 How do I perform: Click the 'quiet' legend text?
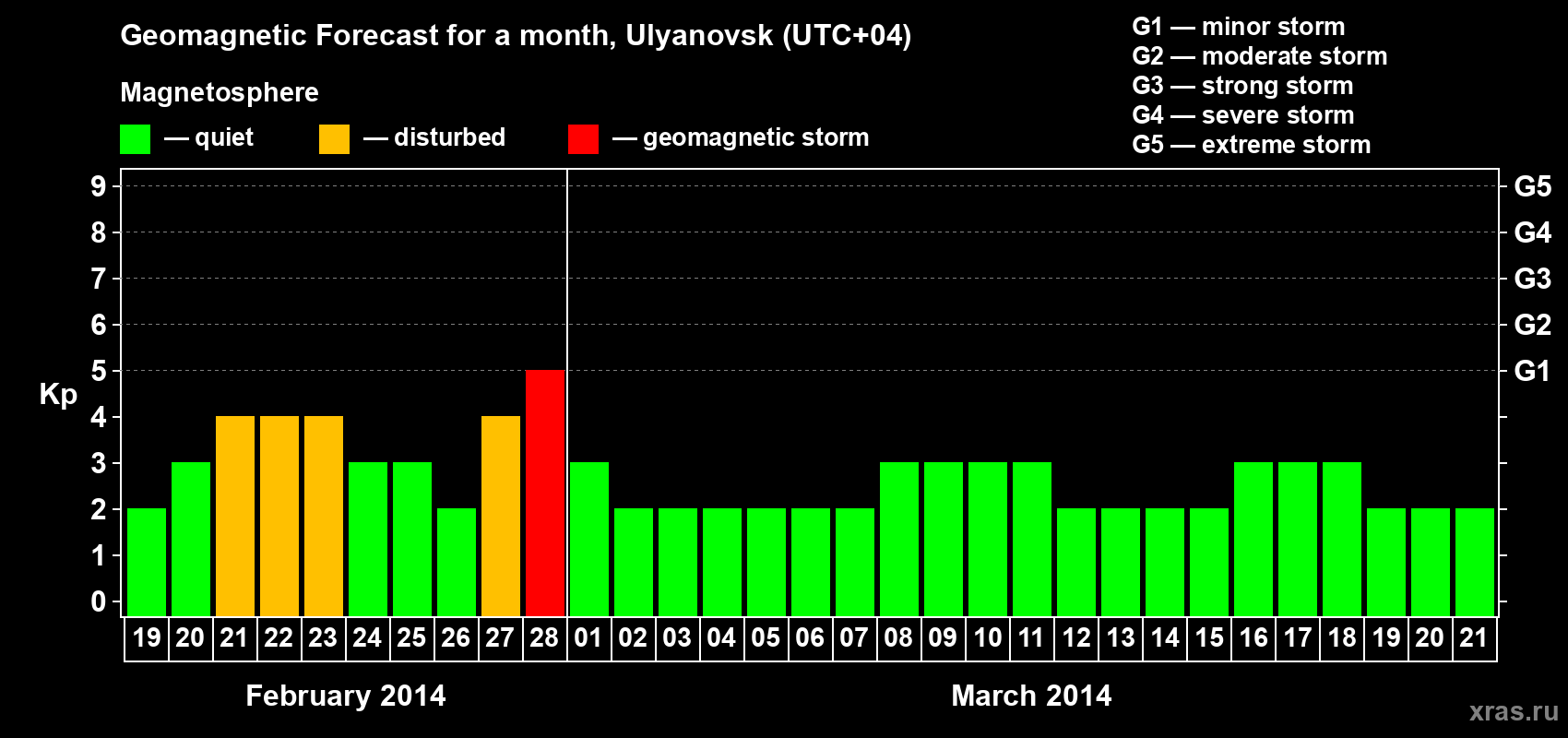coord(224,137)
